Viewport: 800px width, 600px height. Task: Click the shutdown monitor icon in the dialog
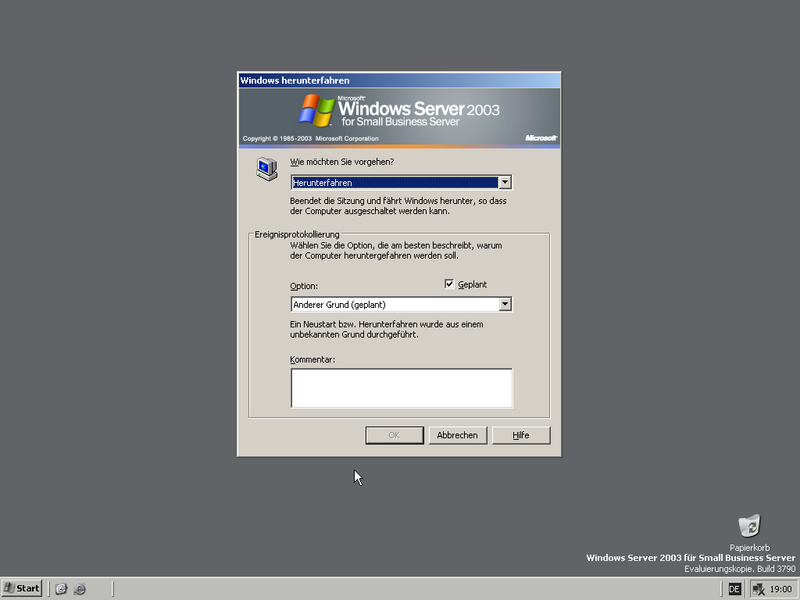(266, 169)
